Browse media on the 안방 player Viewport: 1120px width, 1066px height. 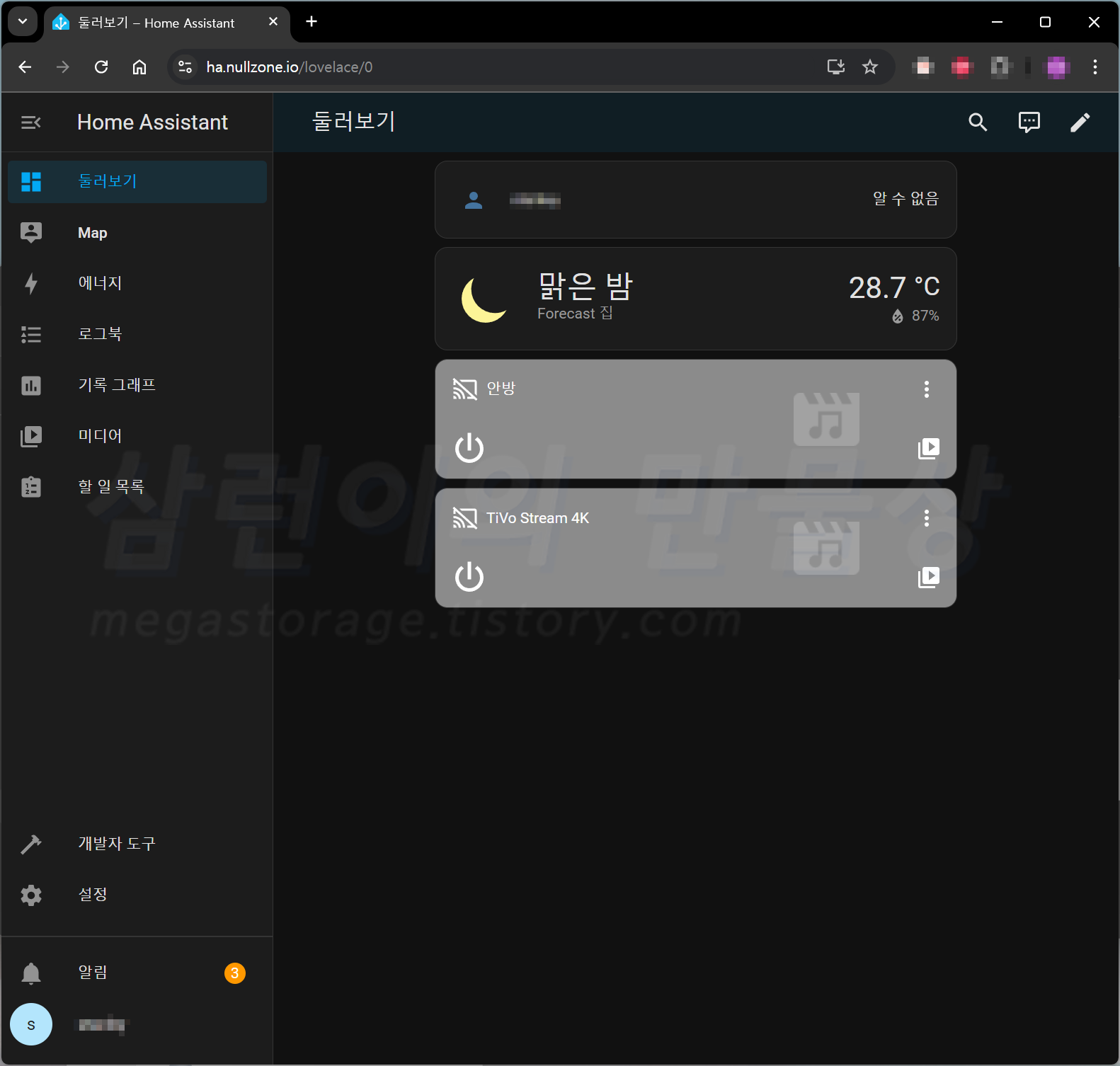click(928, 448)
